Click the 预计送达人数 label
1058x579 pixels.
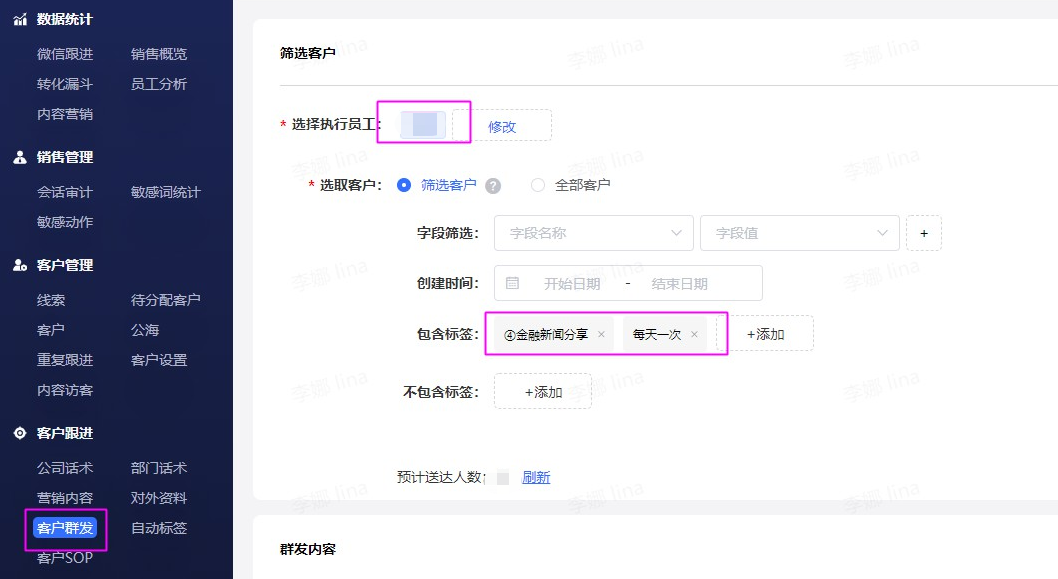(441, 477)
